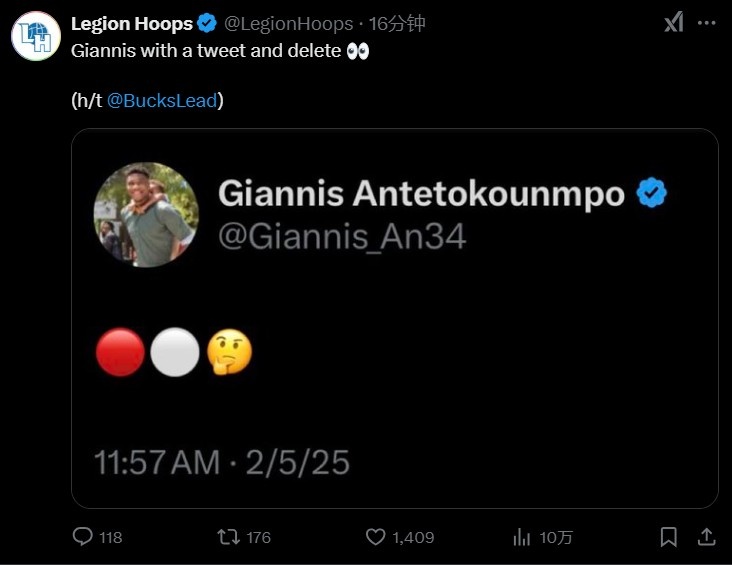Open Giannis's profile photo in quoted tweet
This screenshot has width=732, height=565.
click(x=146, y=215)
